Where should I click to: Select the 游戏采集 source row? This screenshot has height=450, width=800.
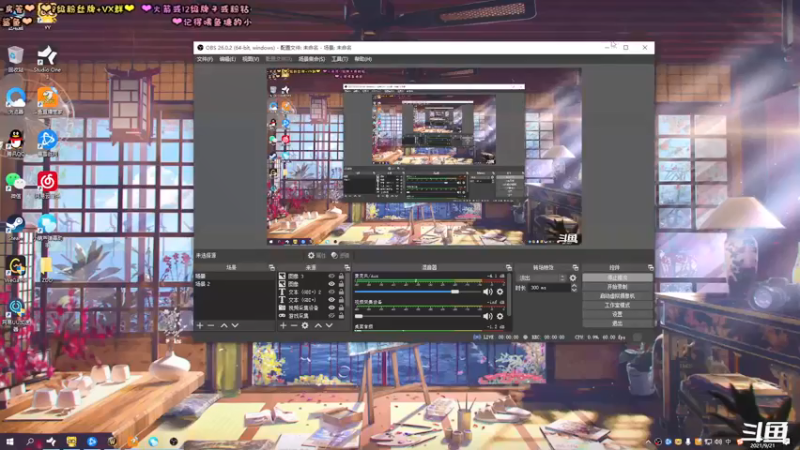(x=312, y=316)
